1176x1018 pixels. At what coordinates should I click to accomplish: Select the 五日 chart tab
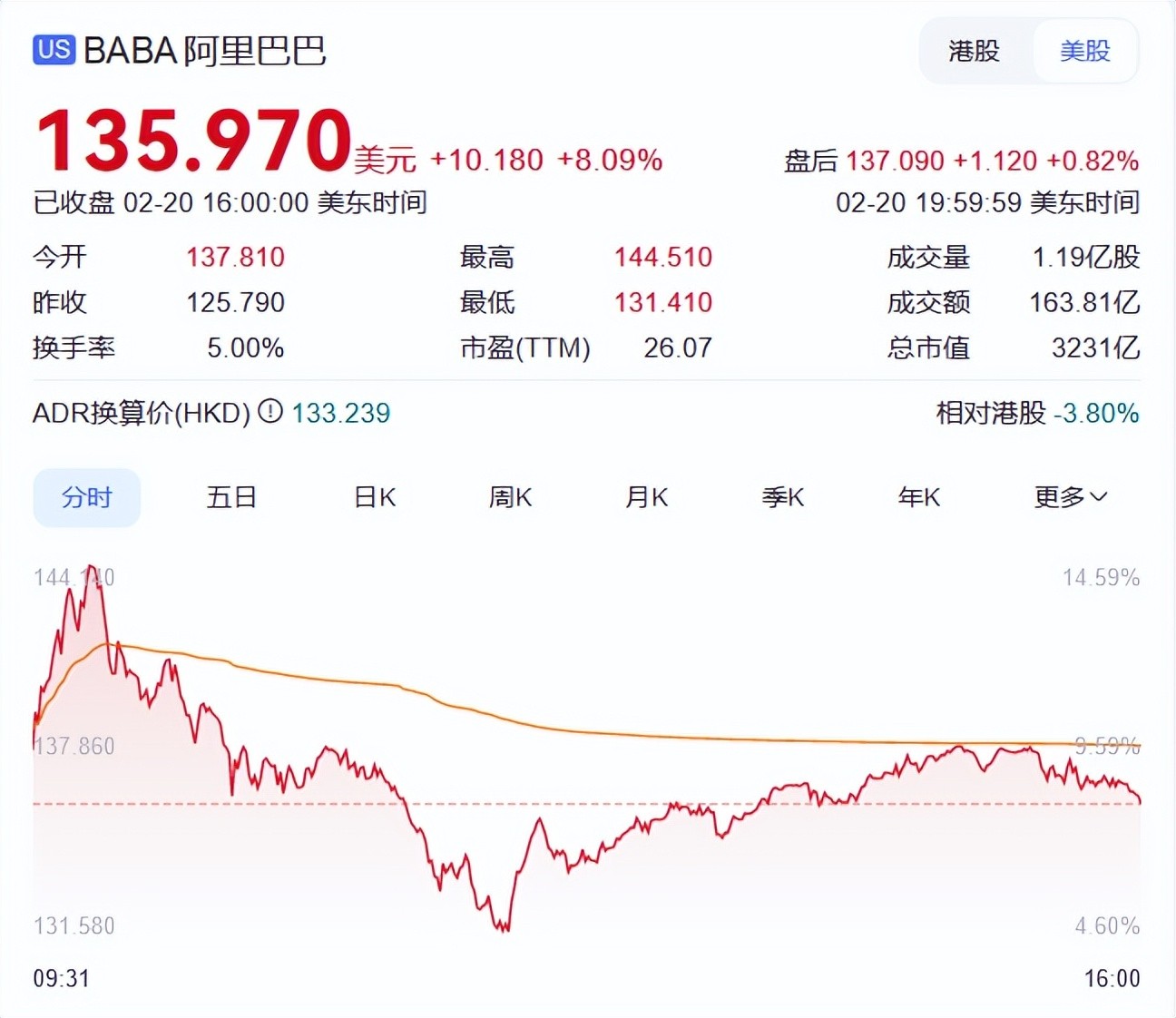tap(231, 497)
